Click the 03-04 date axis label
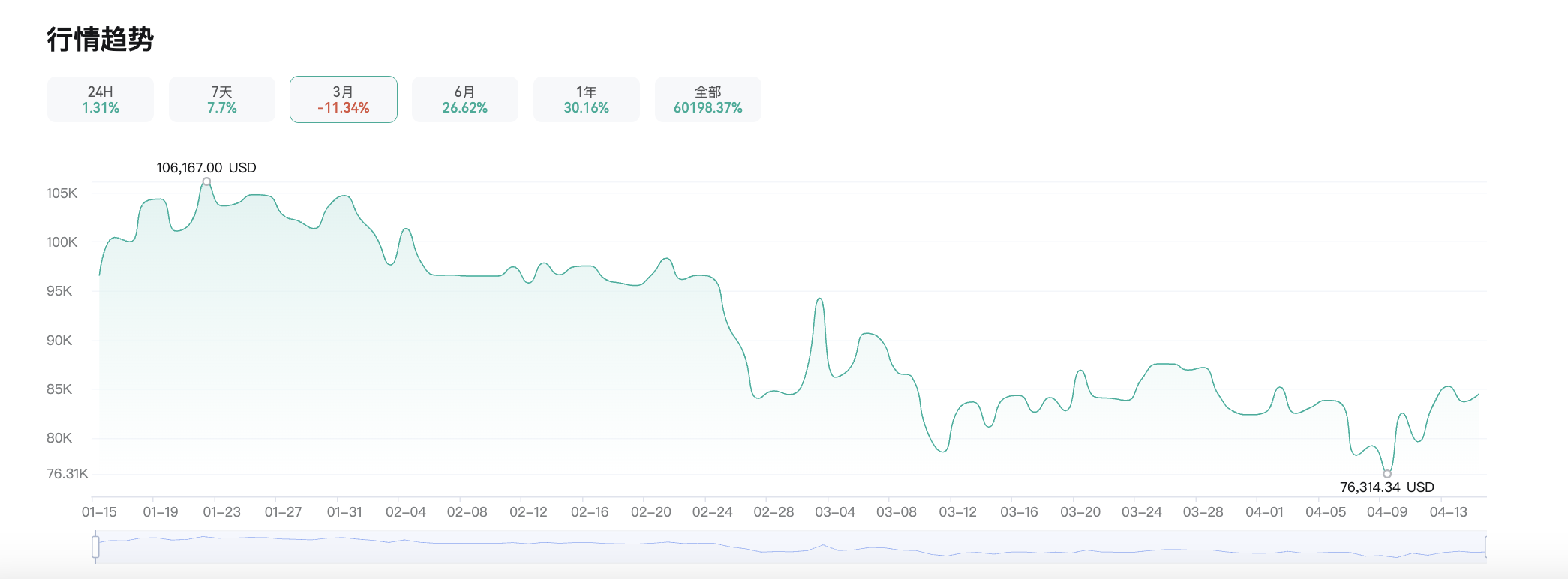Viewport: 1568px width, 579px height. point(835,512)
